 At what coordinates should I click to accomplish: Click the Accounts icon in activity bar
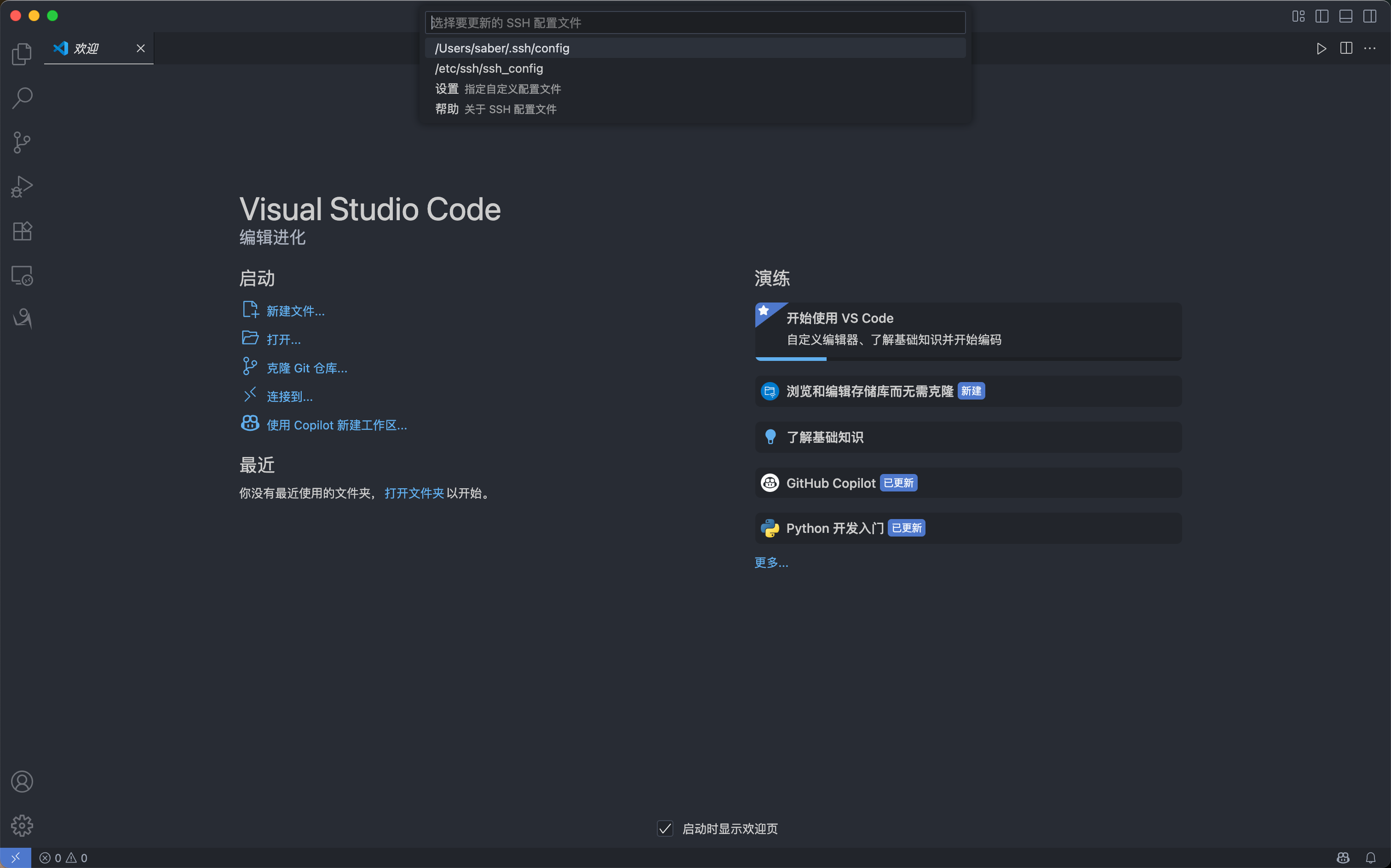tap(22, 782)
